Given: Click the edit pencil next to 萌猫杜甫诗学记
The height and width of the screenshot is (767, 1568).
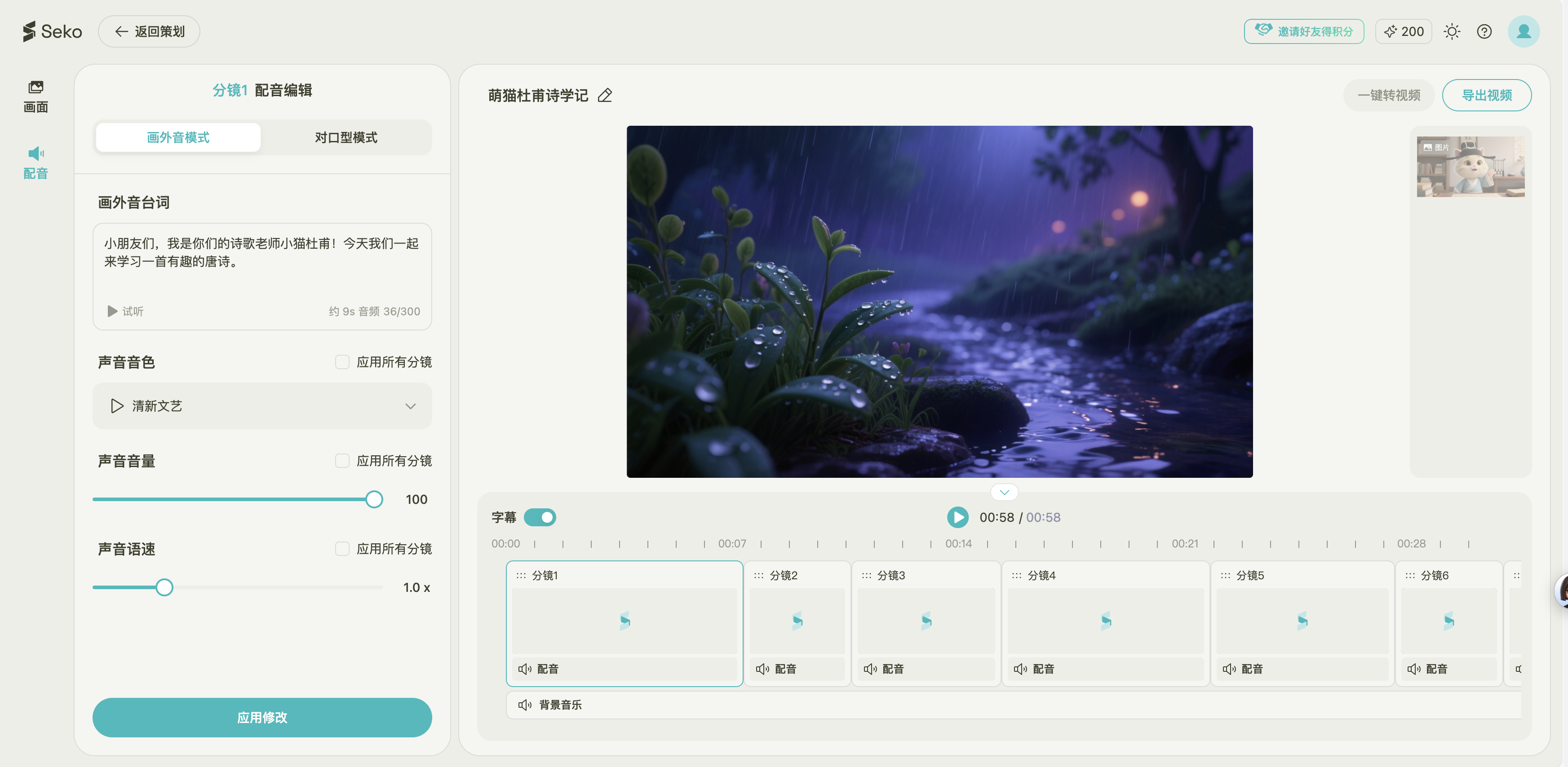Looking at the screenshot, I should pos(604,95).
